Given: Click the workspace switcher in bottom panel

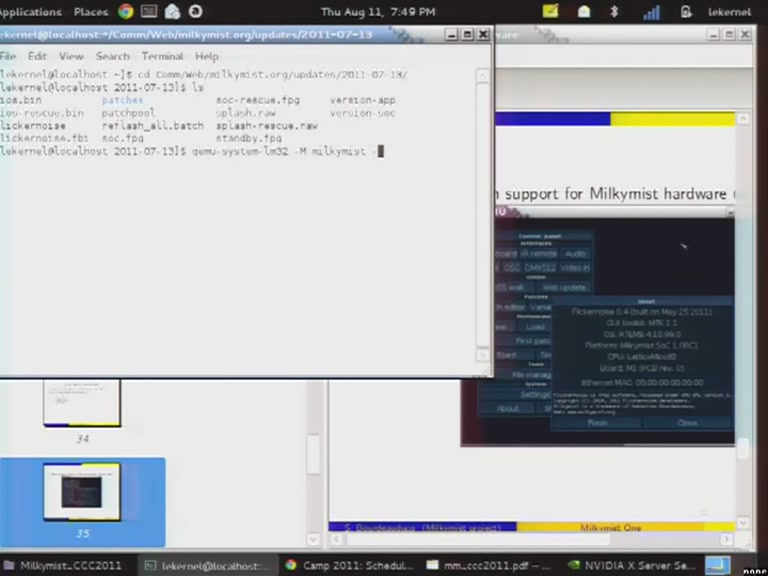Looking at the screenshot, I should click(717, 566).
